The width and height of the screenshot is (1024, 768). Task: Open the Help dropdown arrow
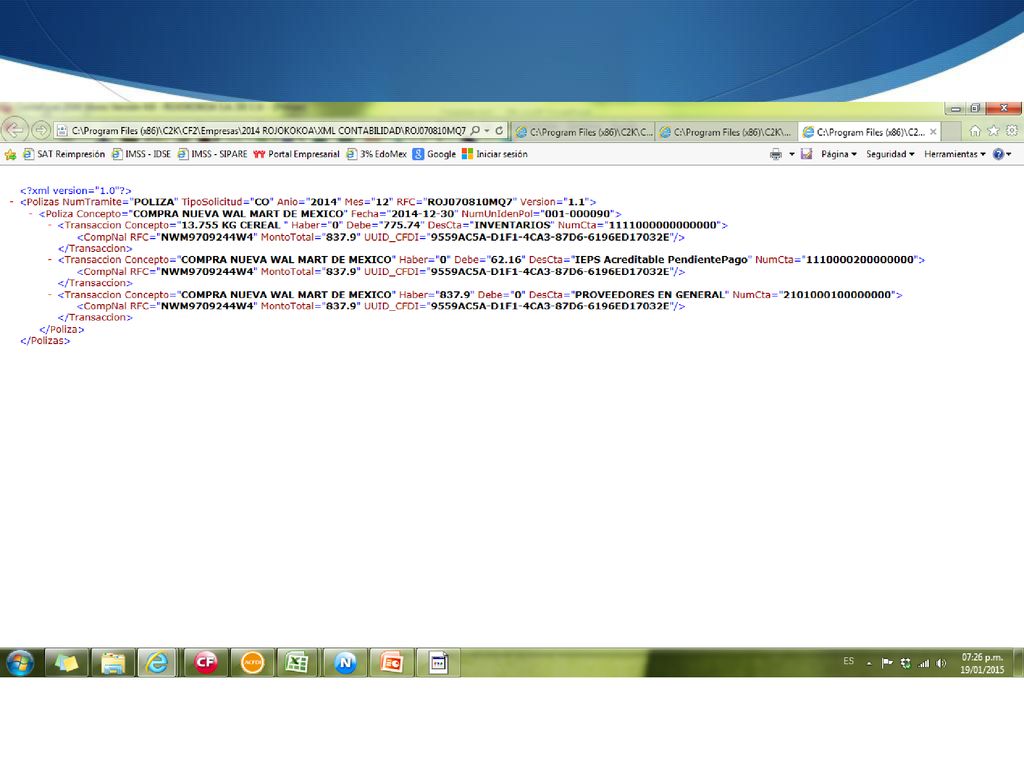coord(1009,155)
